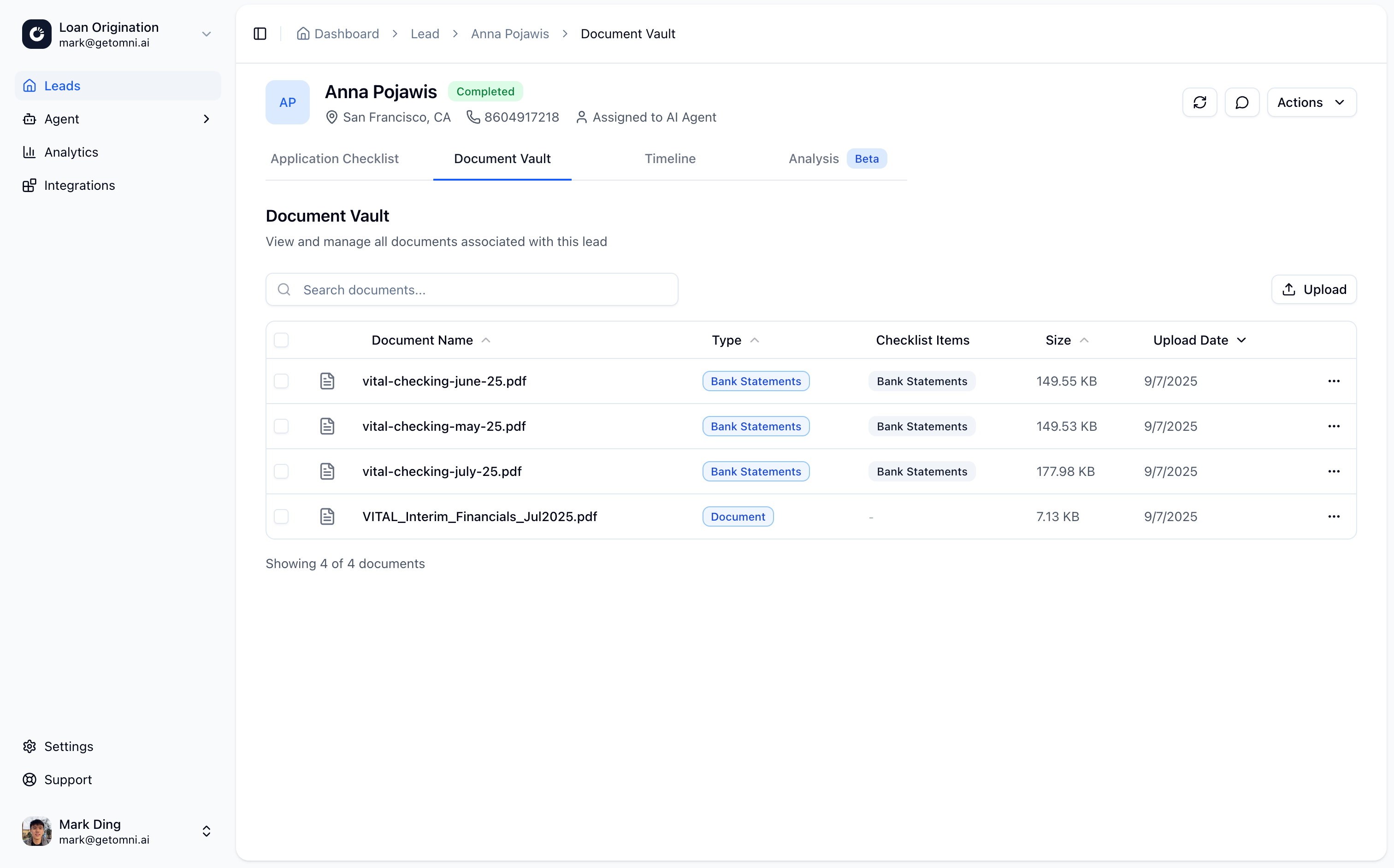This screenshot has width=1394, height=868.
Task: Tick checkbox for vital-checking-june-25.pdf
Action: coord(281,381)
